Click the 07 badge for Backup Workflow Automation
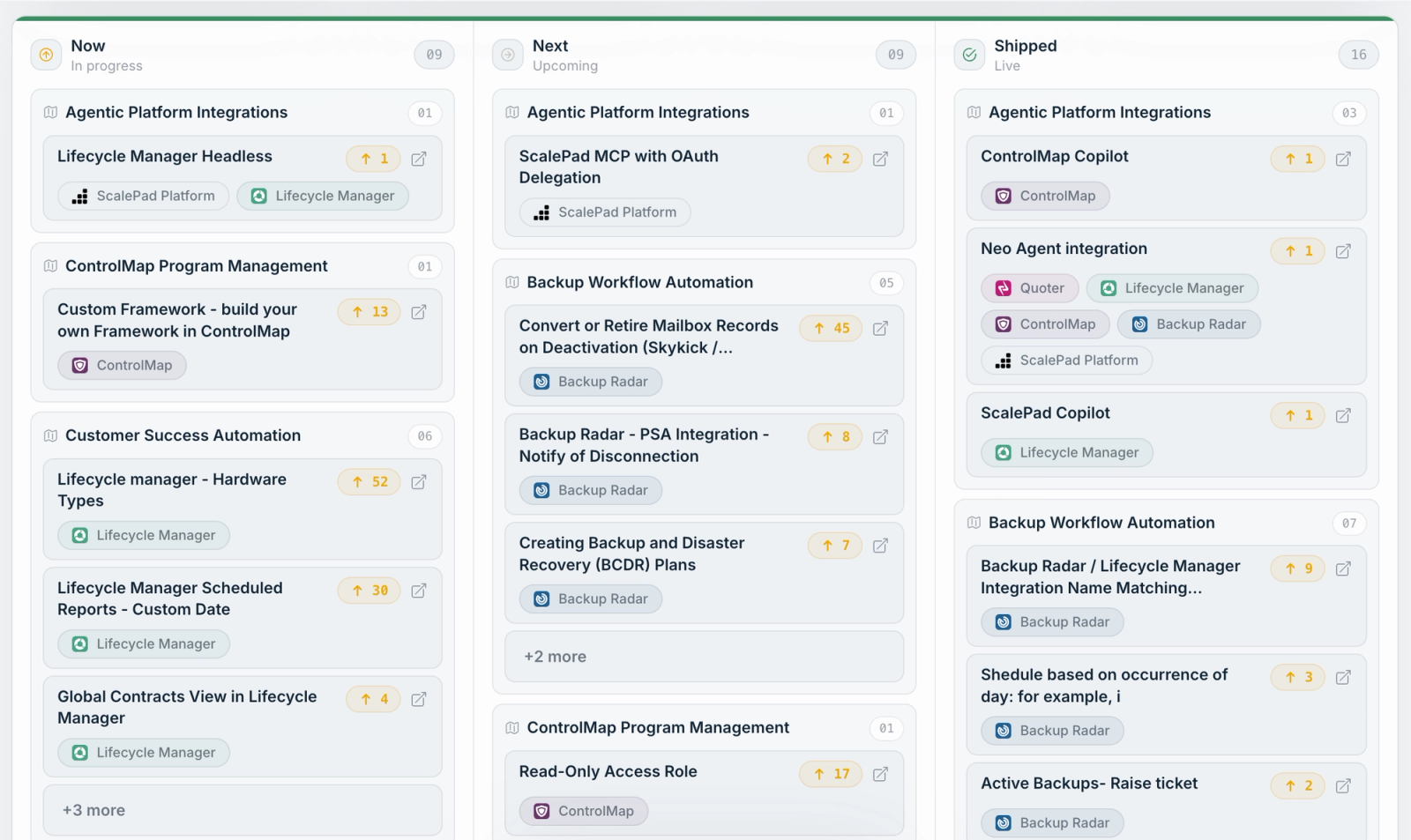 (x=1349, y=524)
